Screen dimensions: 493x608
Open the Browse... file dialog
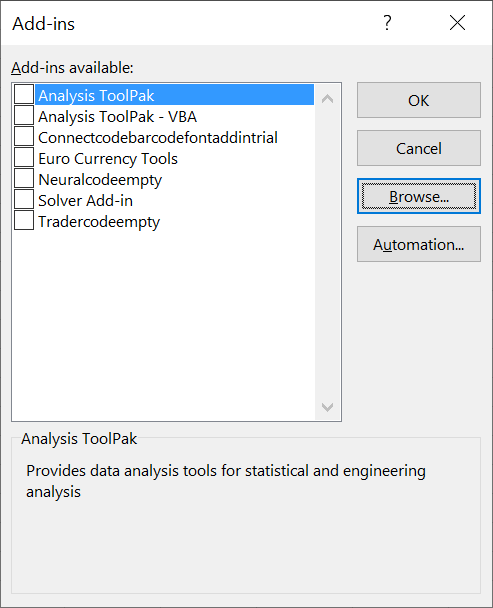point(419,196)
